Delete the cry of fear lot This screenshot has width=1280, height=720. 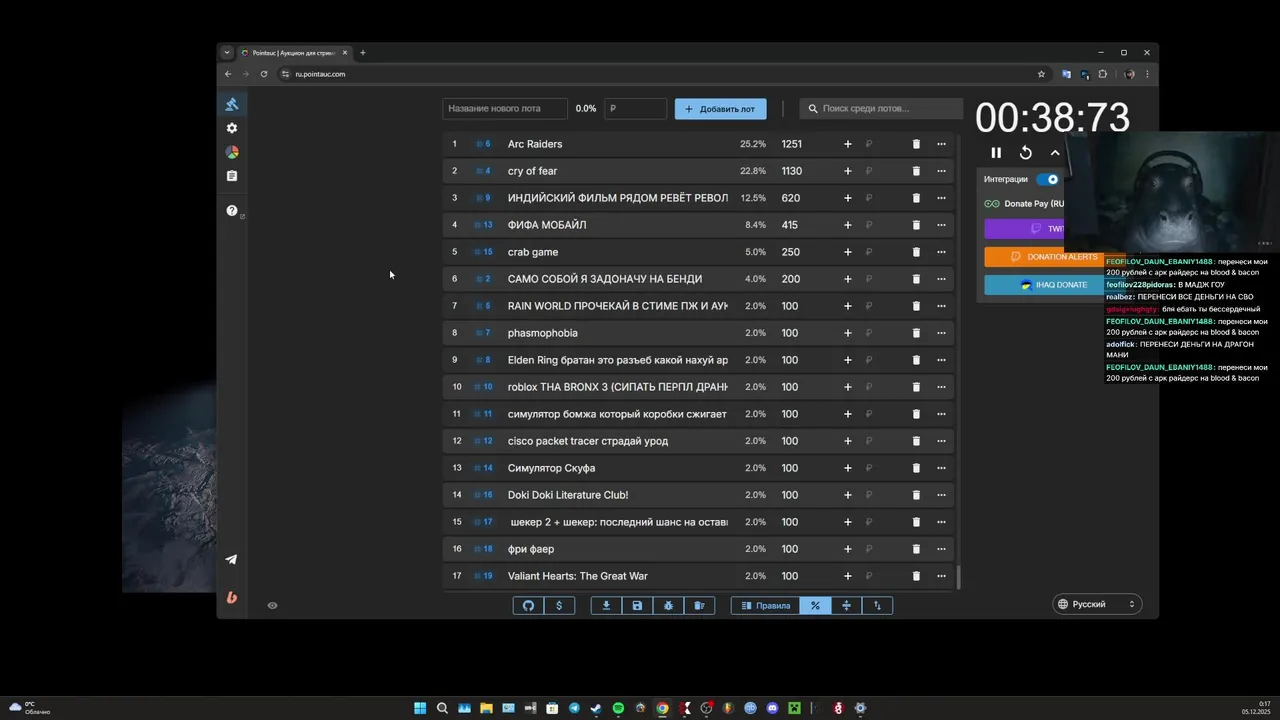coord(916,171)
